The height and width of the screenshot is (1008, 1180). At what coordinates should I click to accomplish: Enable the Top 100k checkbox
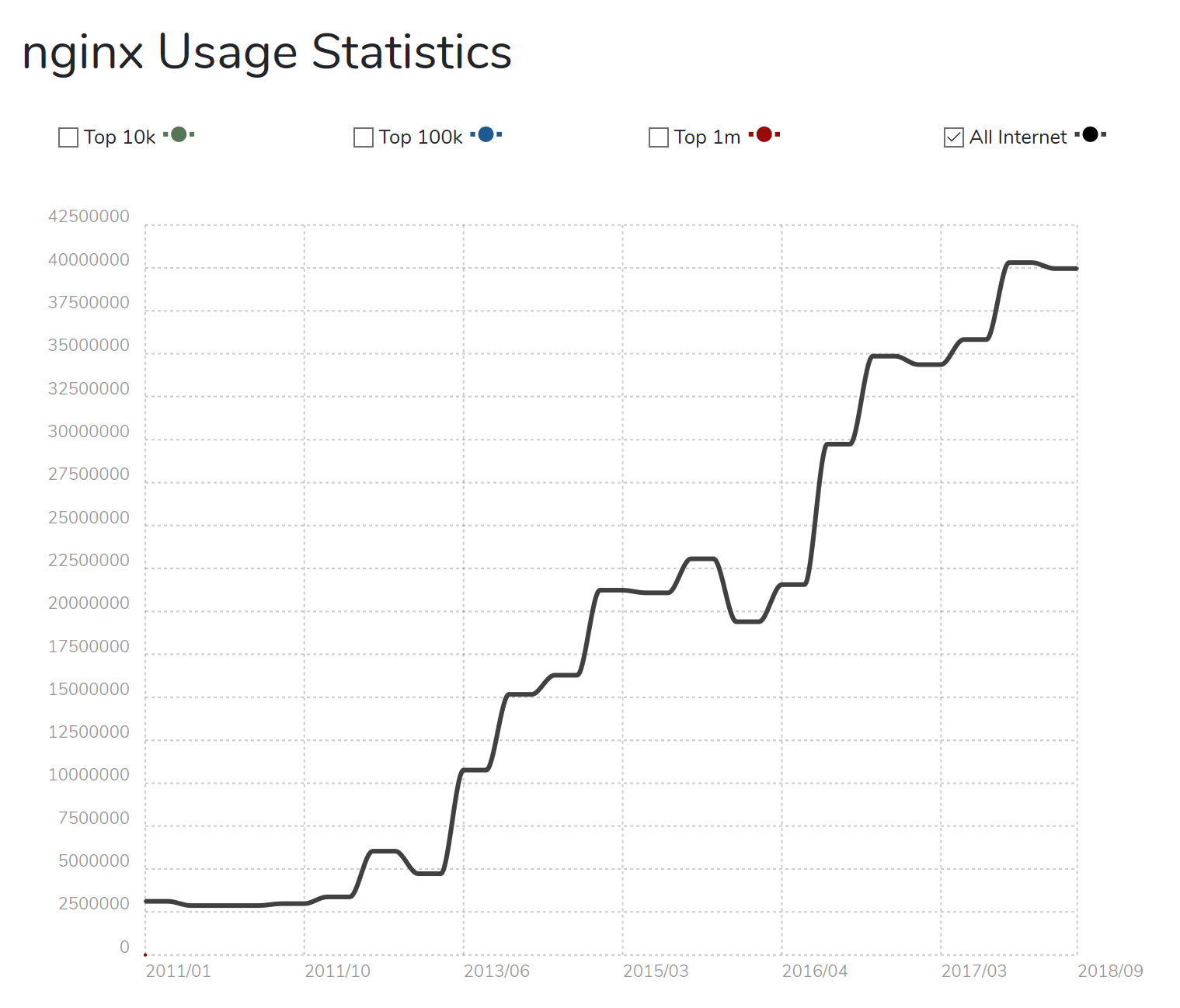(364, 137)
